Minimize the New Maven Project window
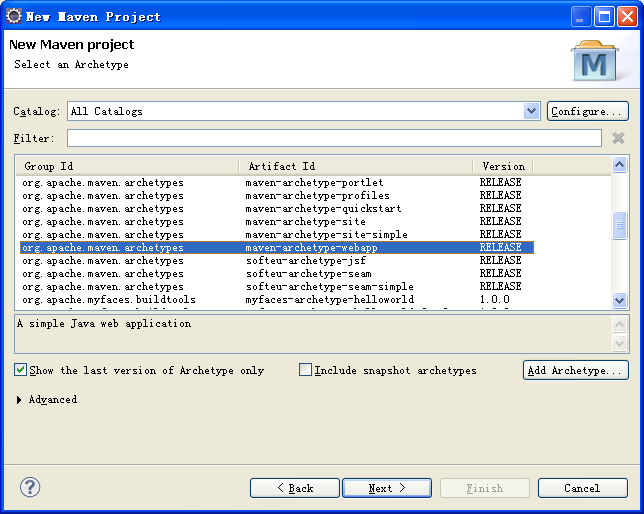Screen dimensions: 644x514 (x=581, y=17)
